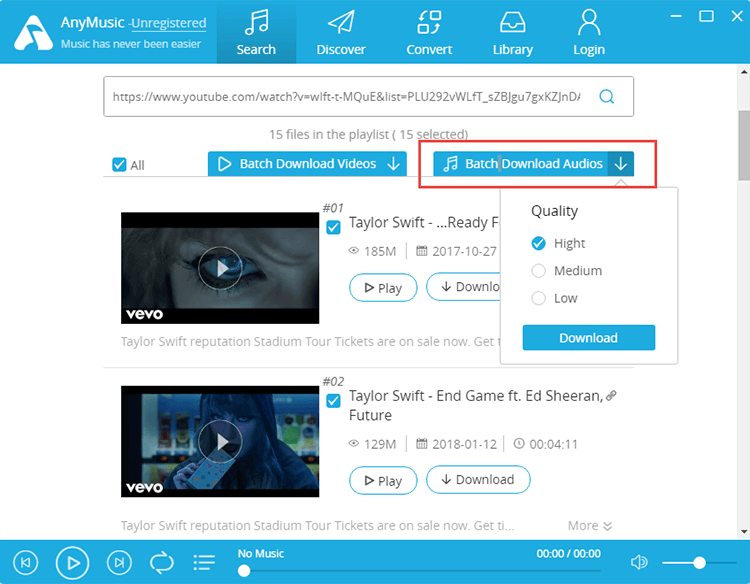750x584 pixels.
Task: Expand Batch Download Audios arrow dropdown
Action: click(621, 164)
